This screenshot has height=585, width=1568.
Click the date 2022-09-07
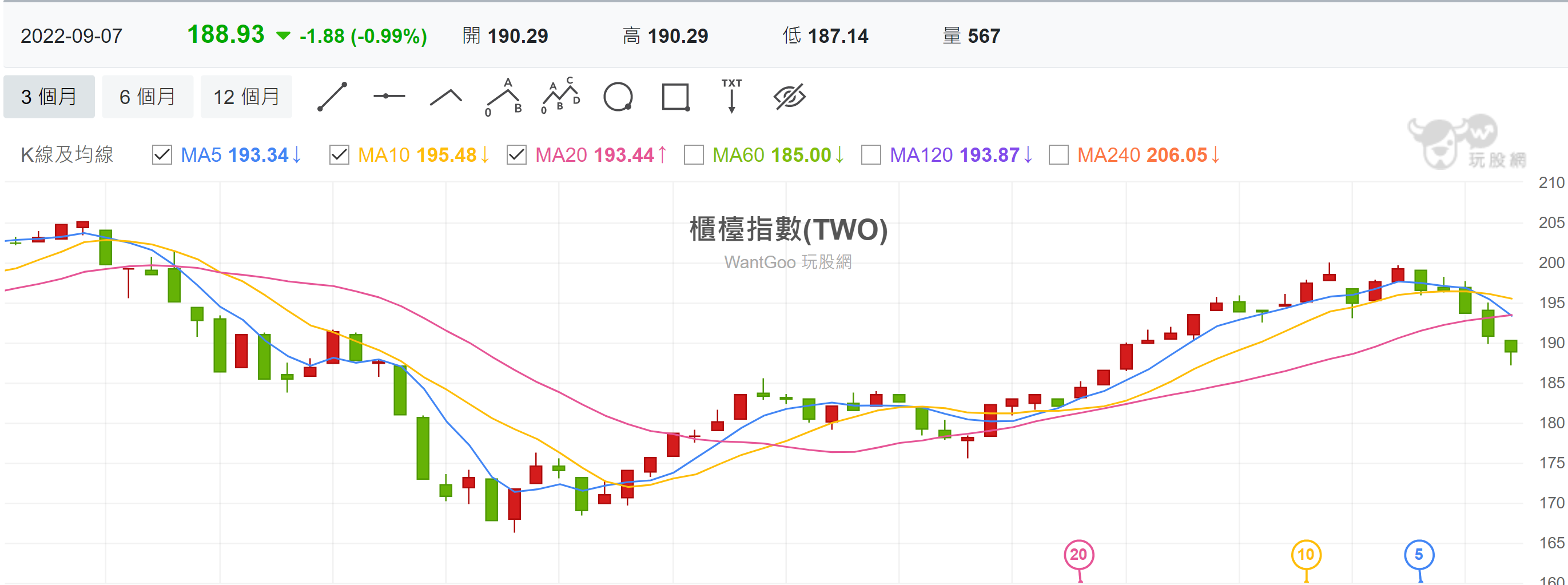click(x=71, y=36)
